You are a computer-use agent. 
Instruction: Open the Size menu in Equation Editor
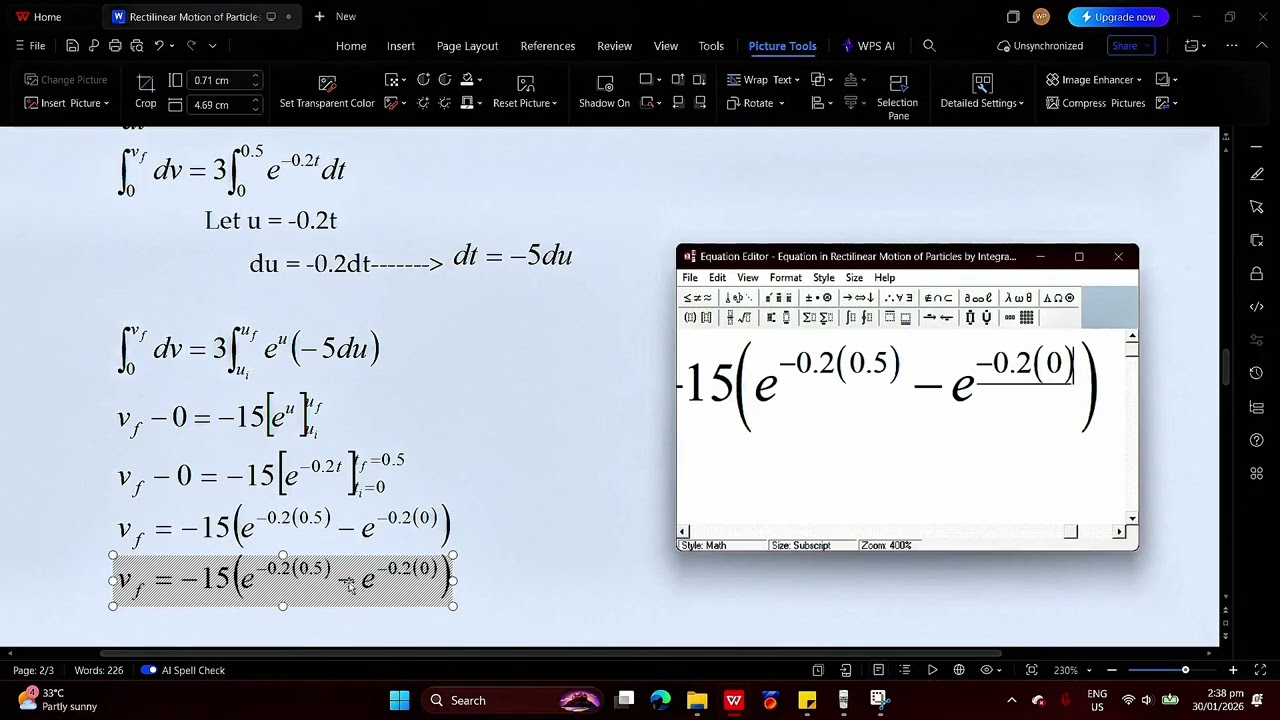(x=854, y=277)
